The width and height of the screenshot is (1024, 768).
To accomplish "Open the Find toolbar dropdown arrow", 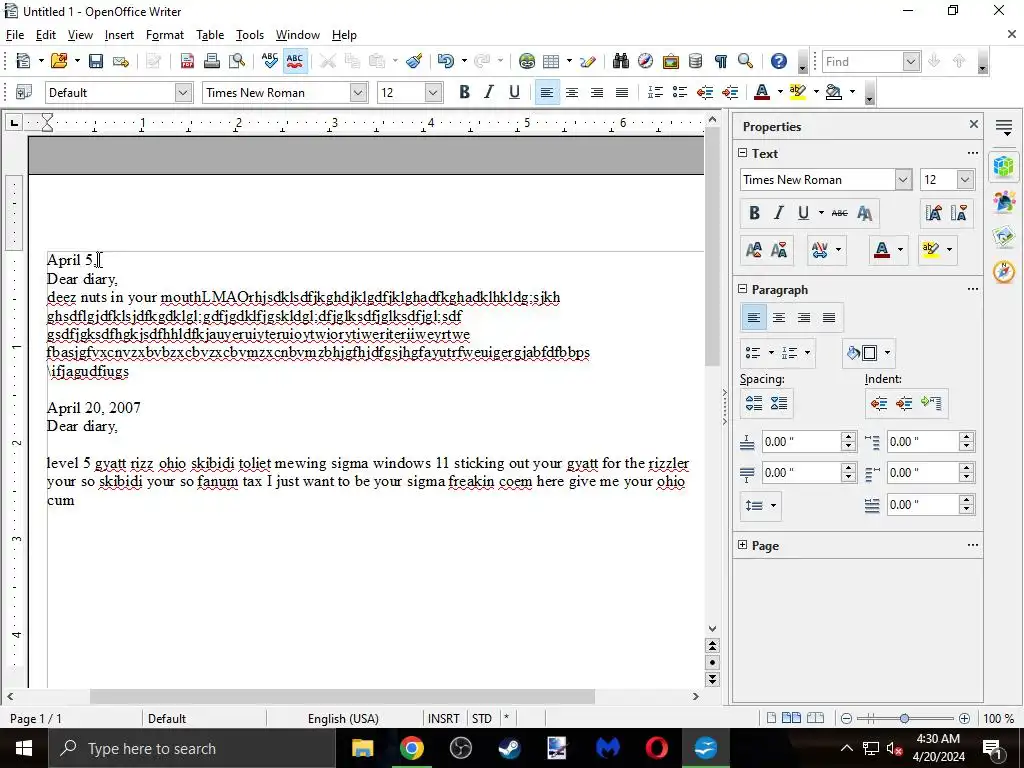I will pyautogui.click(x=912, y=61).
